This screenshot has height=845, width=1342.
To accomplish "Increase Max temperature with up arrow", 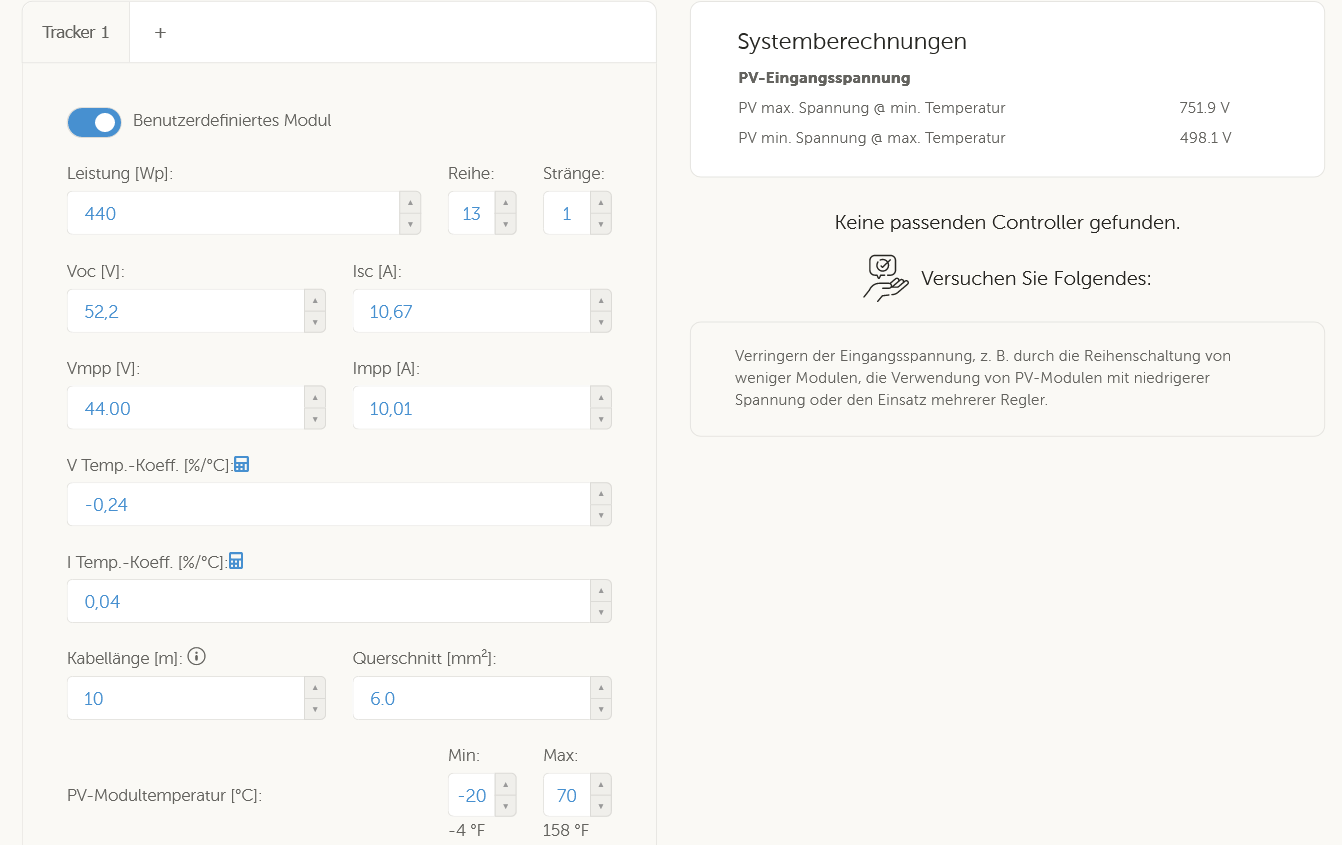I will 601,784.
